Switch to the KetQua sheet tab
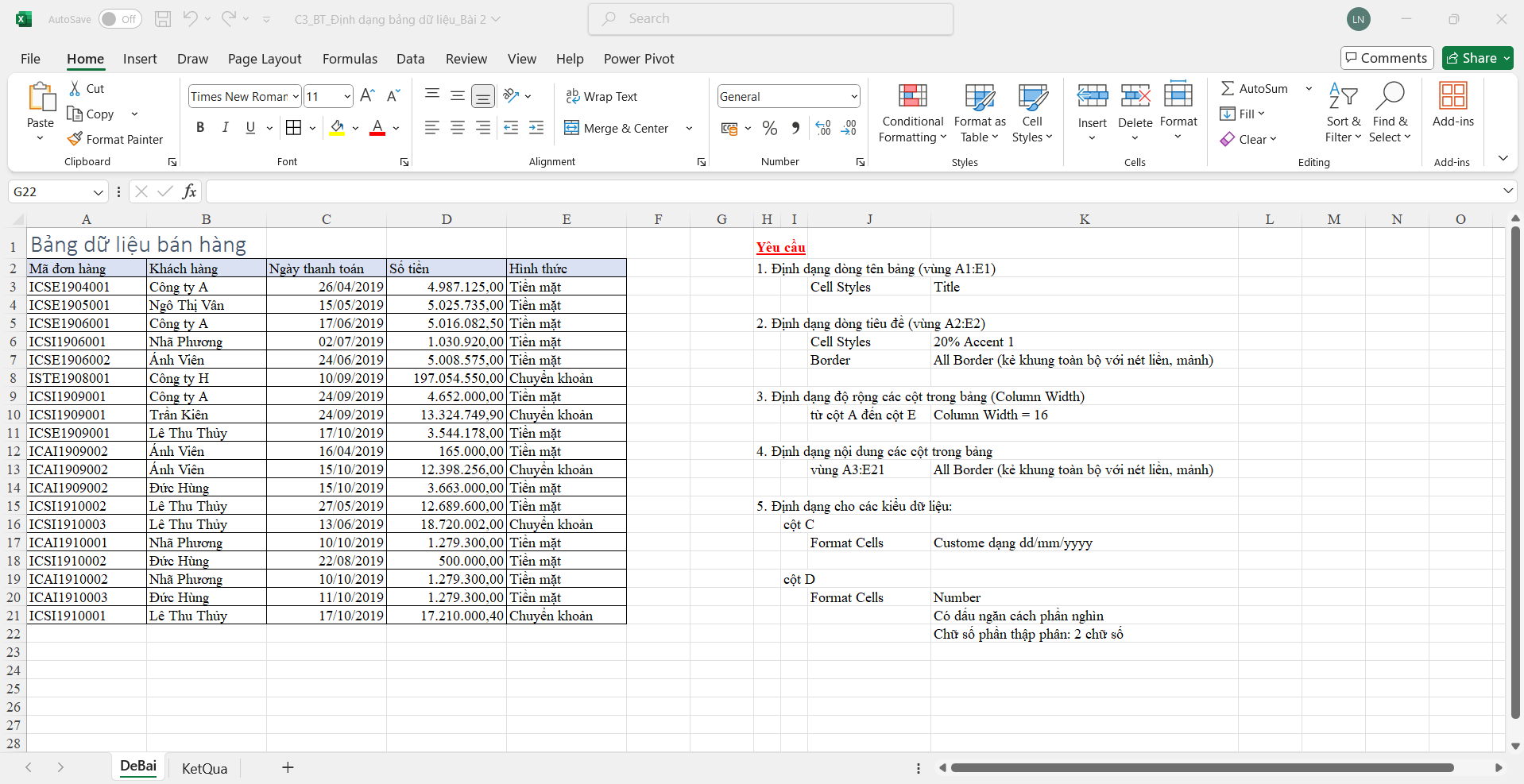The height and width of the screenshot is (784, 1524). [x=204, y=768]
